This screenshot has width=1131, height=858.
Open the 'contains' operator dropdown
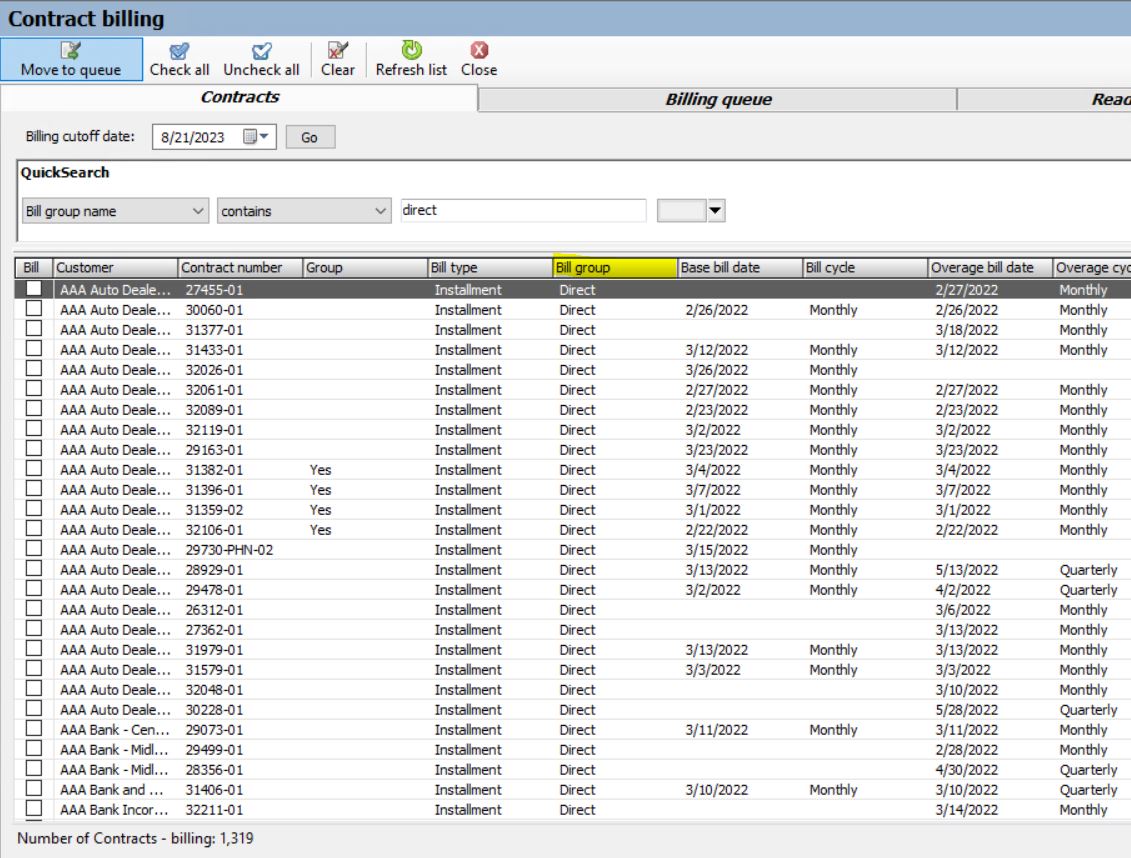tap(304, 211)
